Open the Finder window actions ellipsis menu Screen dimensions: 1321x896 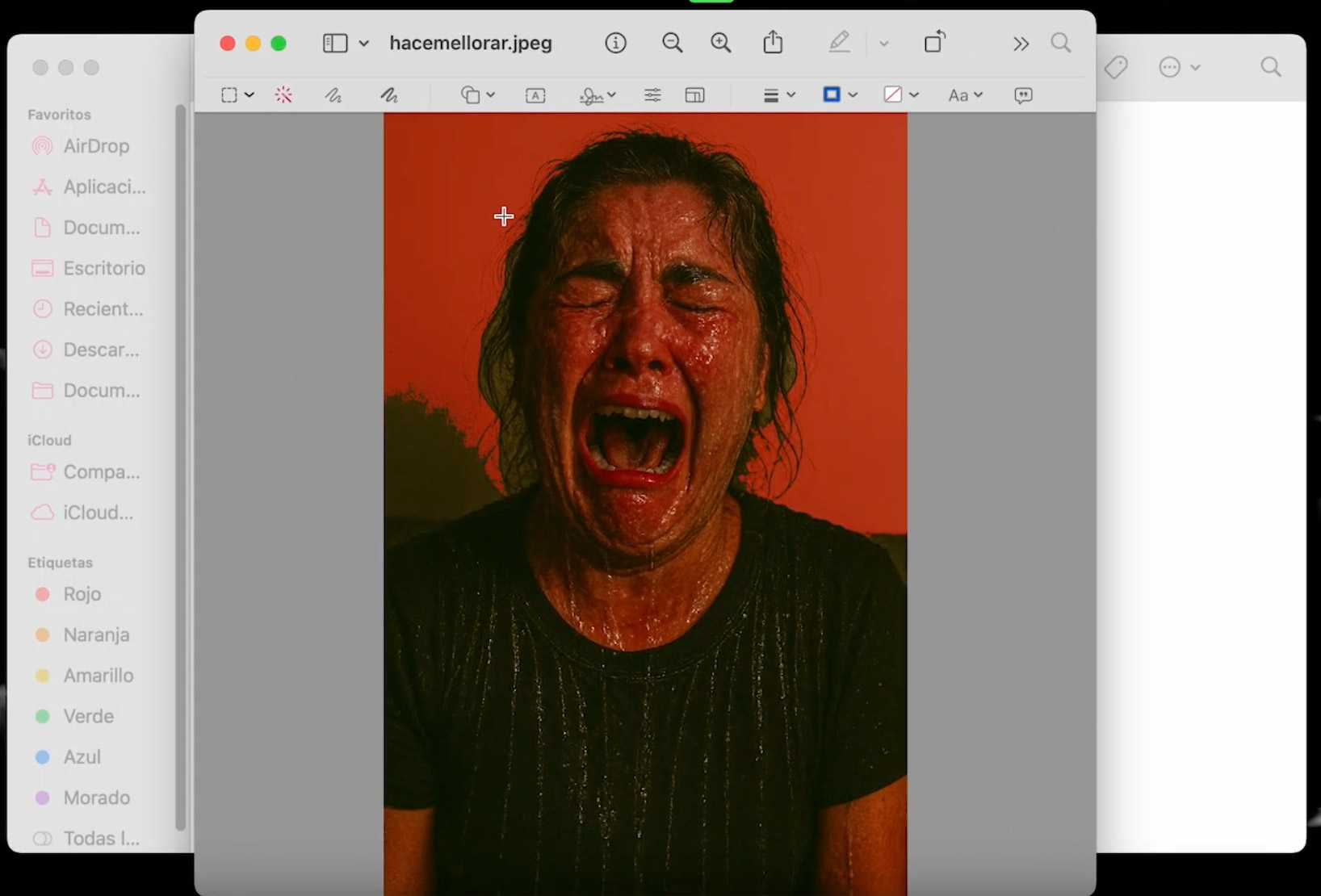coord(1178,67)
